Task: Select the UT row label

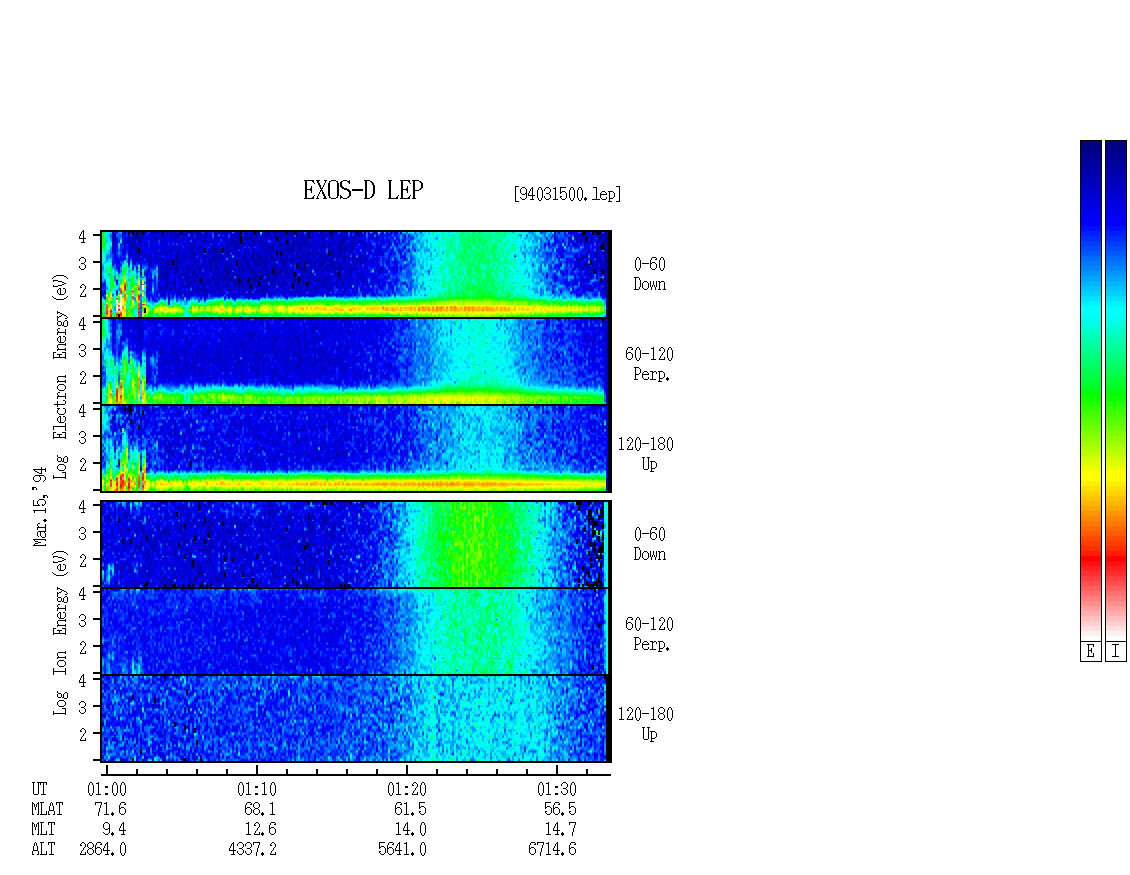Action: point(39,789)
